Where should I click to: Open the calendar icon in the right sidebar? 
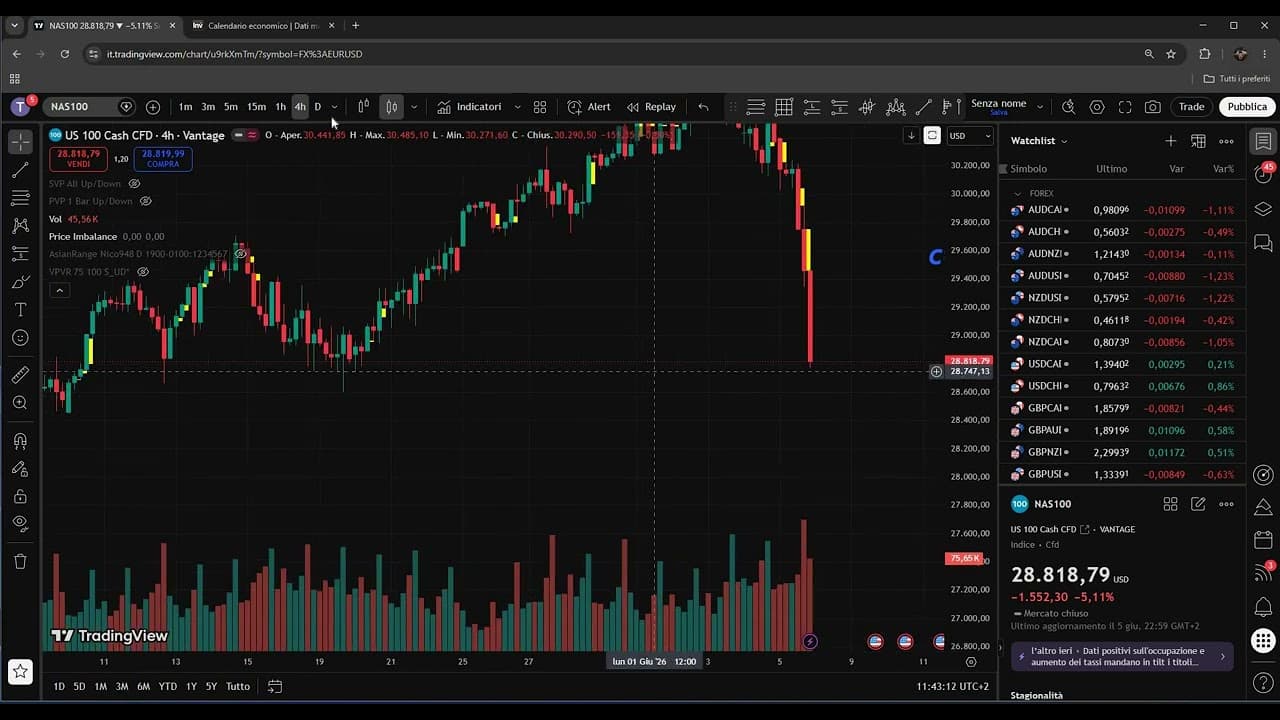point(1263,540)
